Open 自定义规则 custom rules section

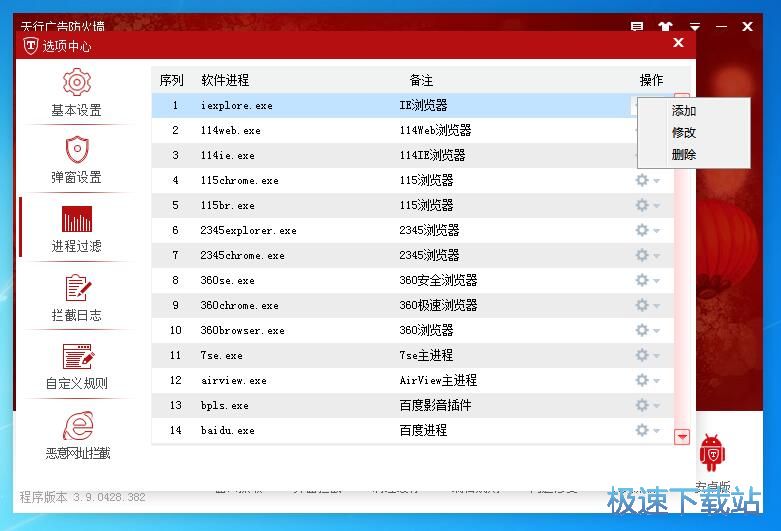[77, 367]
